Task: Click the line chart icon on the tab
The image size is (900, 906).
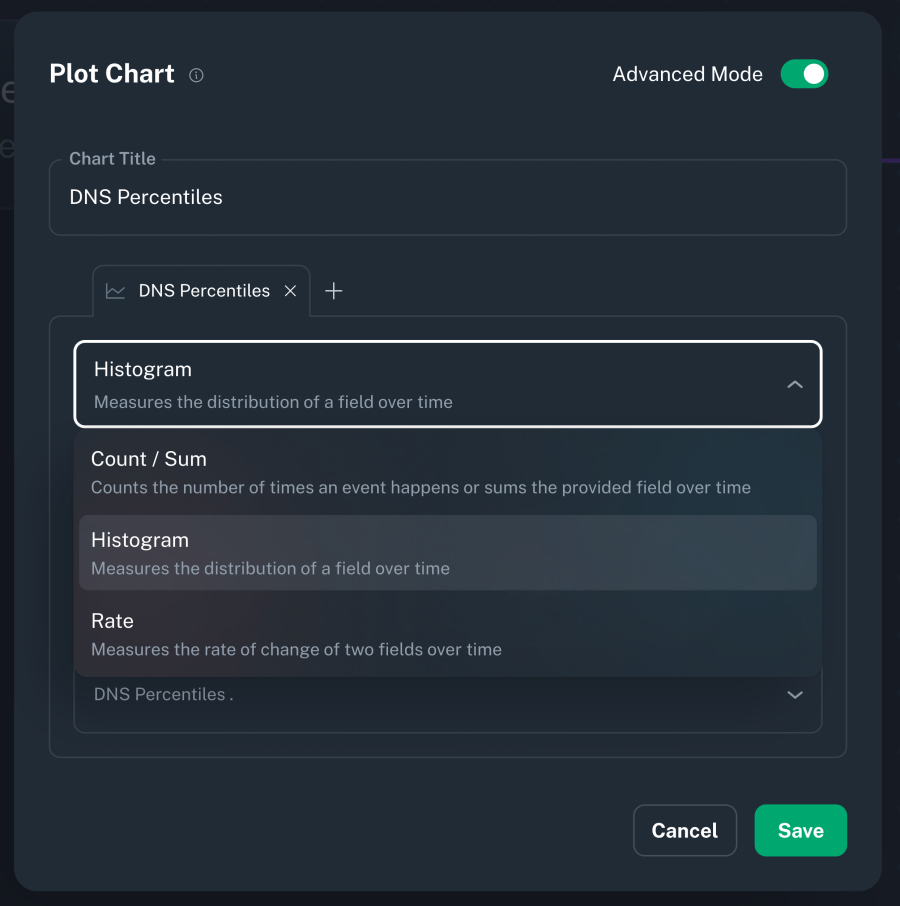Action: click(115, 290)
